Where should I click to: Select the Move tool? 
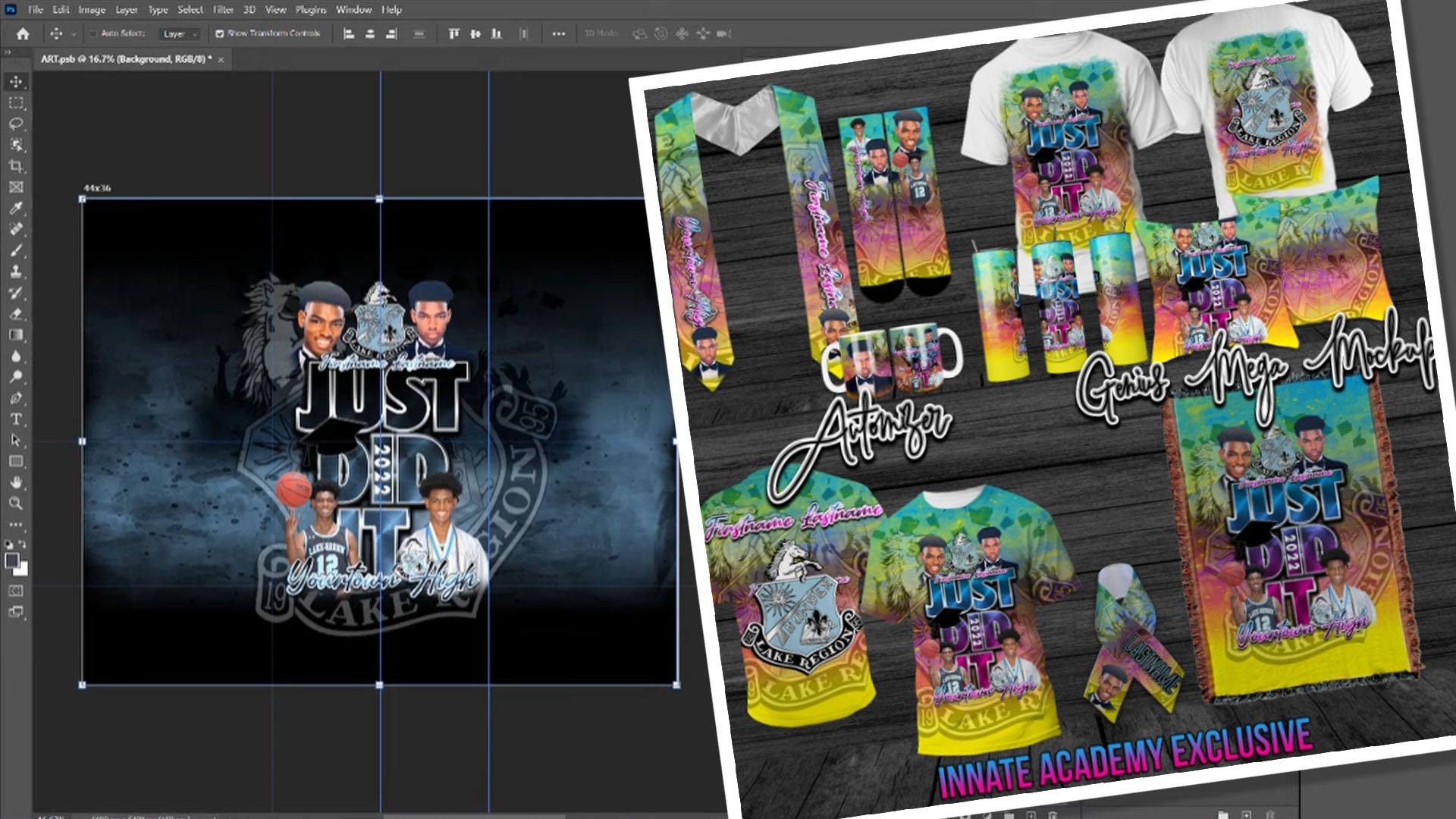tap(15, 82)
